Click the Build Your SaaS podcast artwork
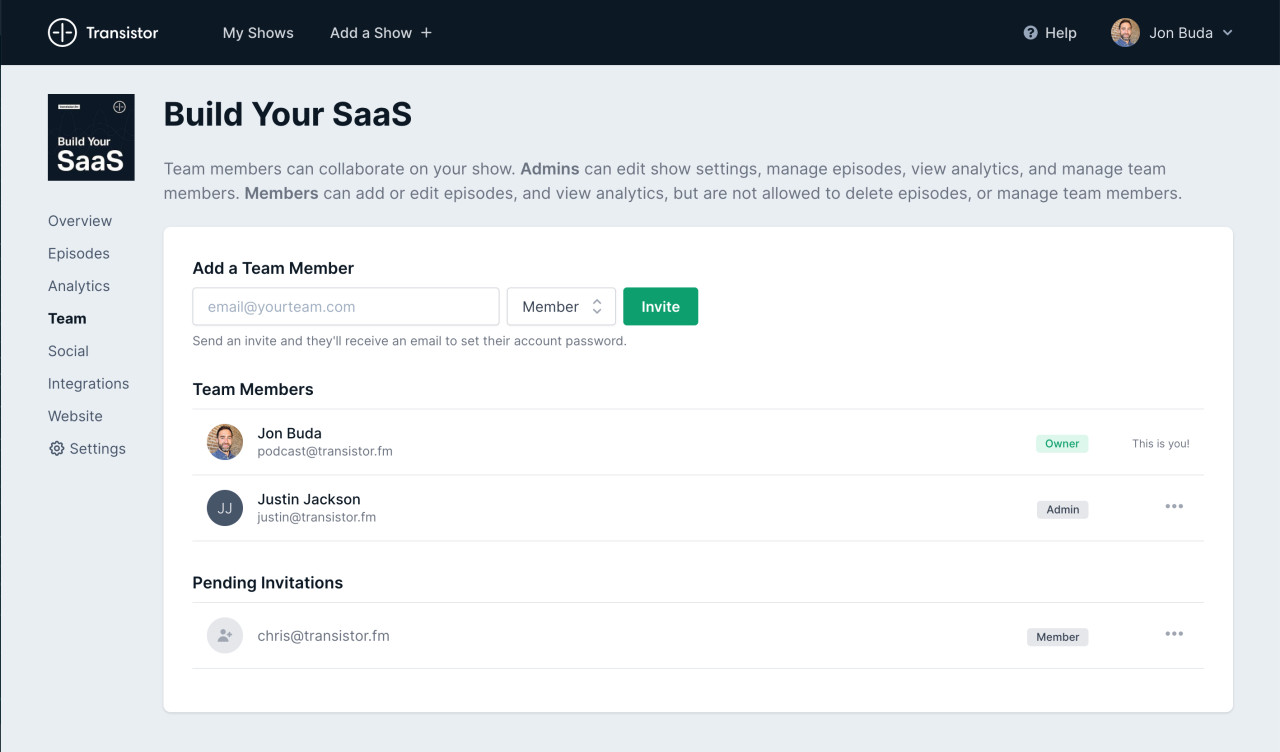Viewport: 1280px width, 752px height. 91,137
